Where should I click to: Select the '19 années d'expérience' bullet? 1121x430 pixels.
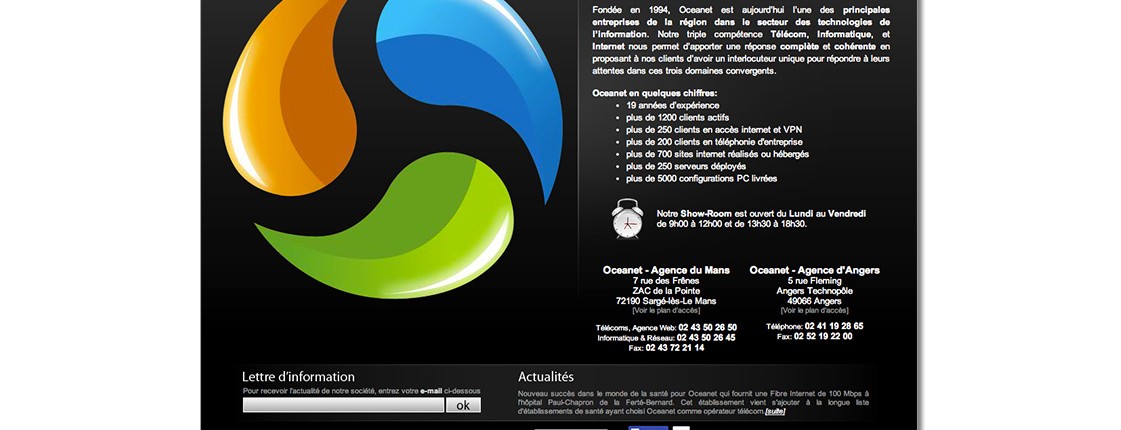coord(673,105)
